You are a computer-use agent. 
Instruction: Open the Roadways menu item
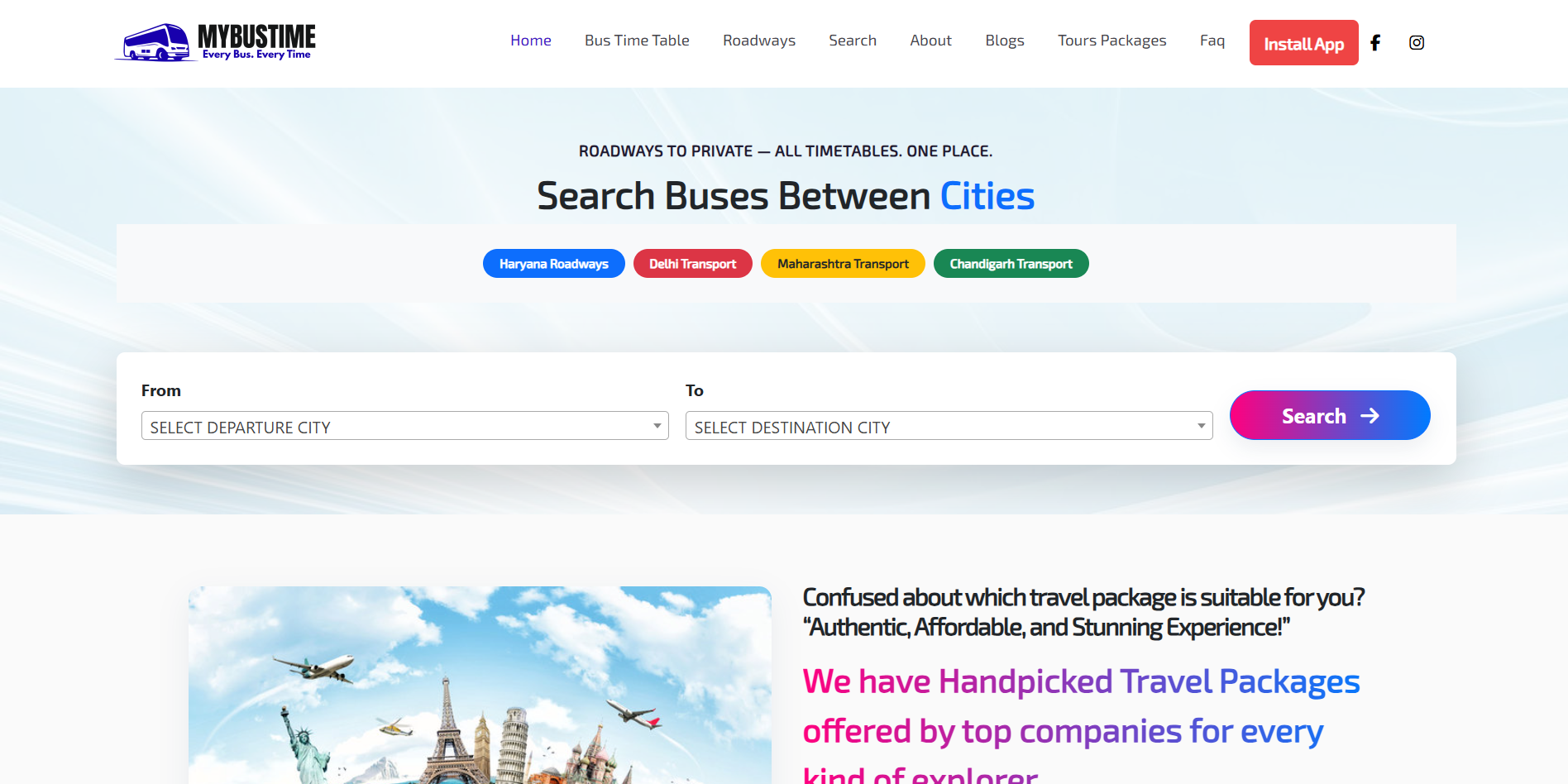(x=759, y=41)
